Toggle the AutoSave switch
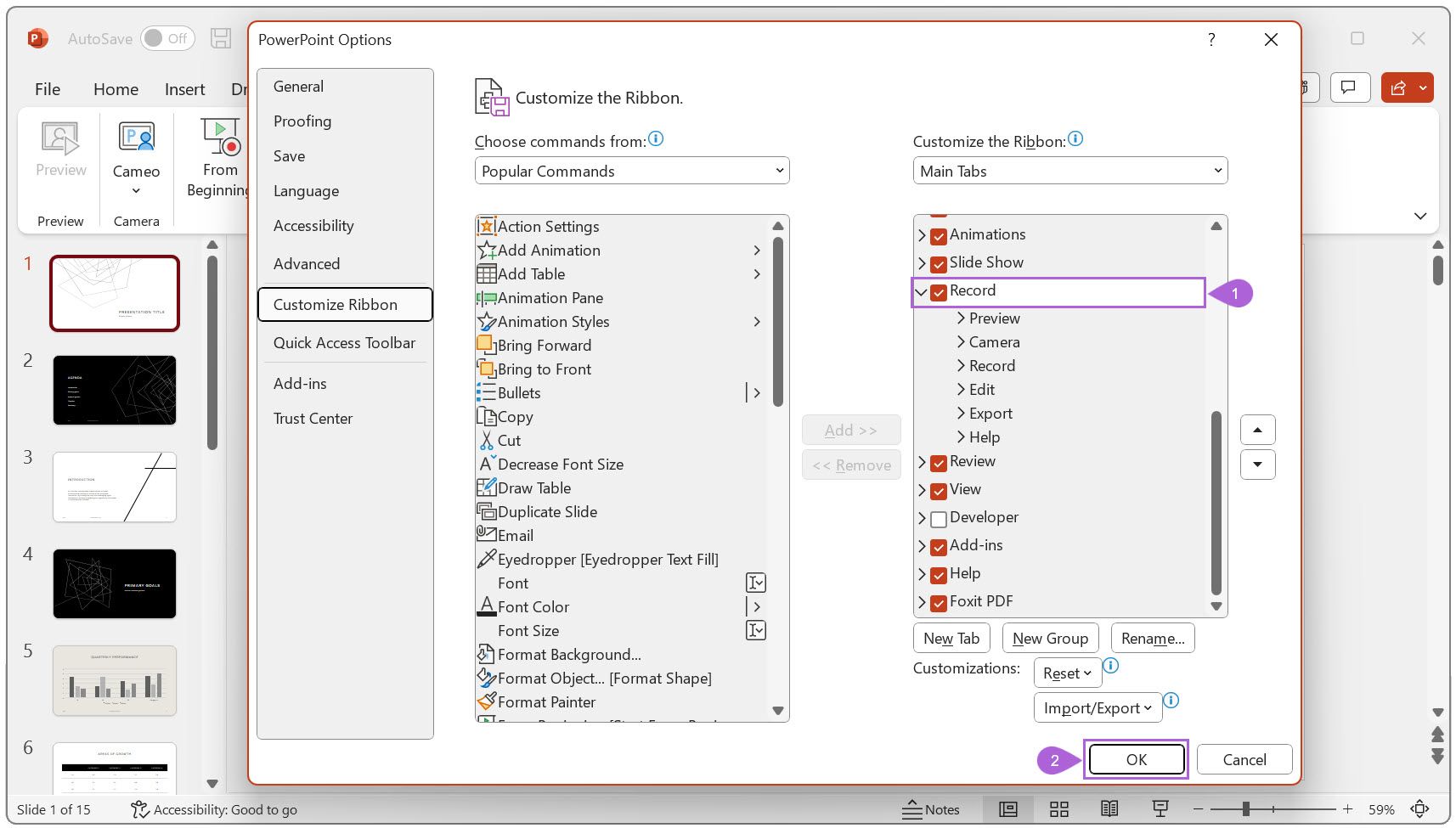1456x828 pixels. click(167, 38)
